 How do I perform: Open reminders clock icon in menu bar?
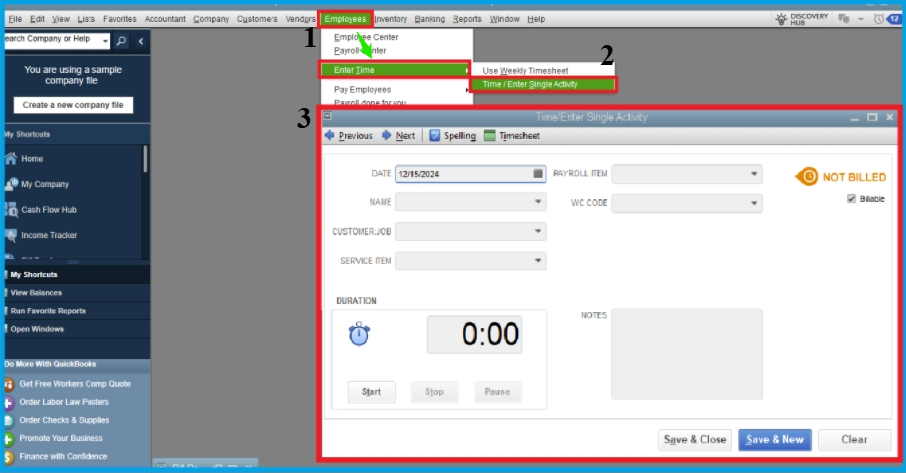point(878,19)
